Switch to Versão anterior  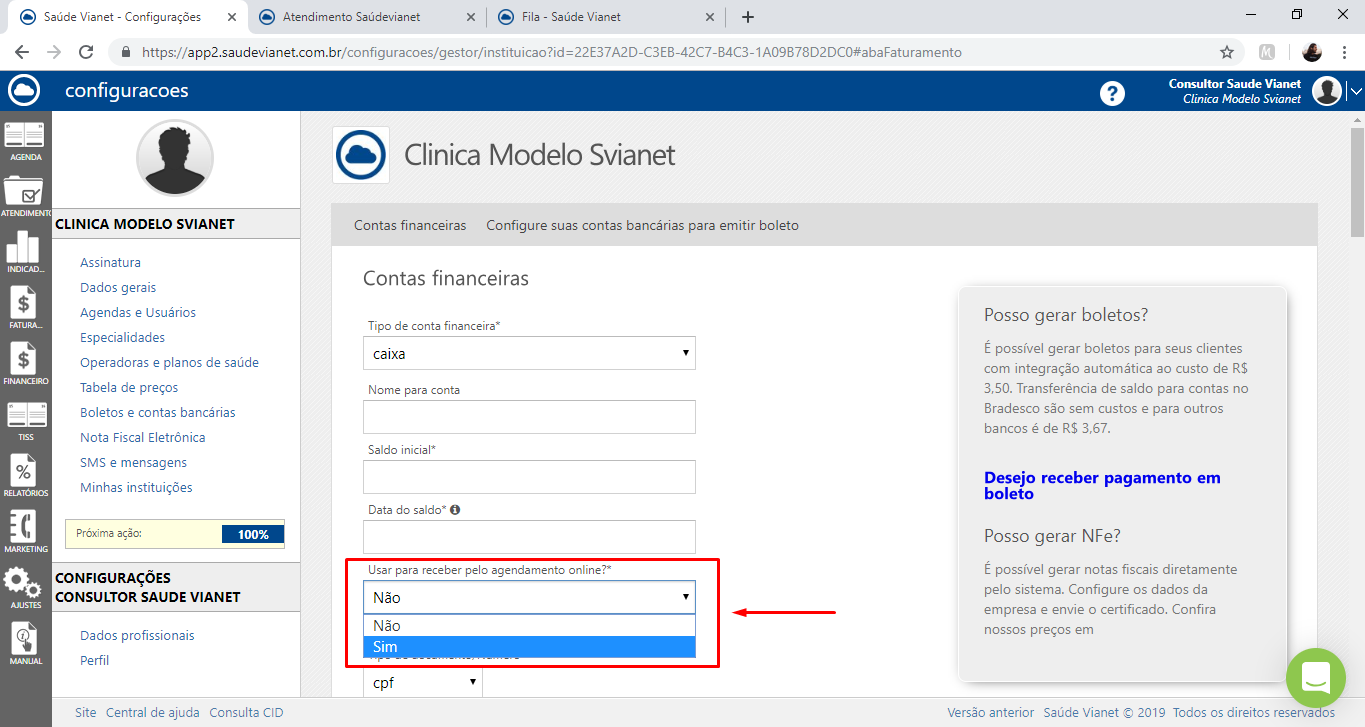[990, 712]
